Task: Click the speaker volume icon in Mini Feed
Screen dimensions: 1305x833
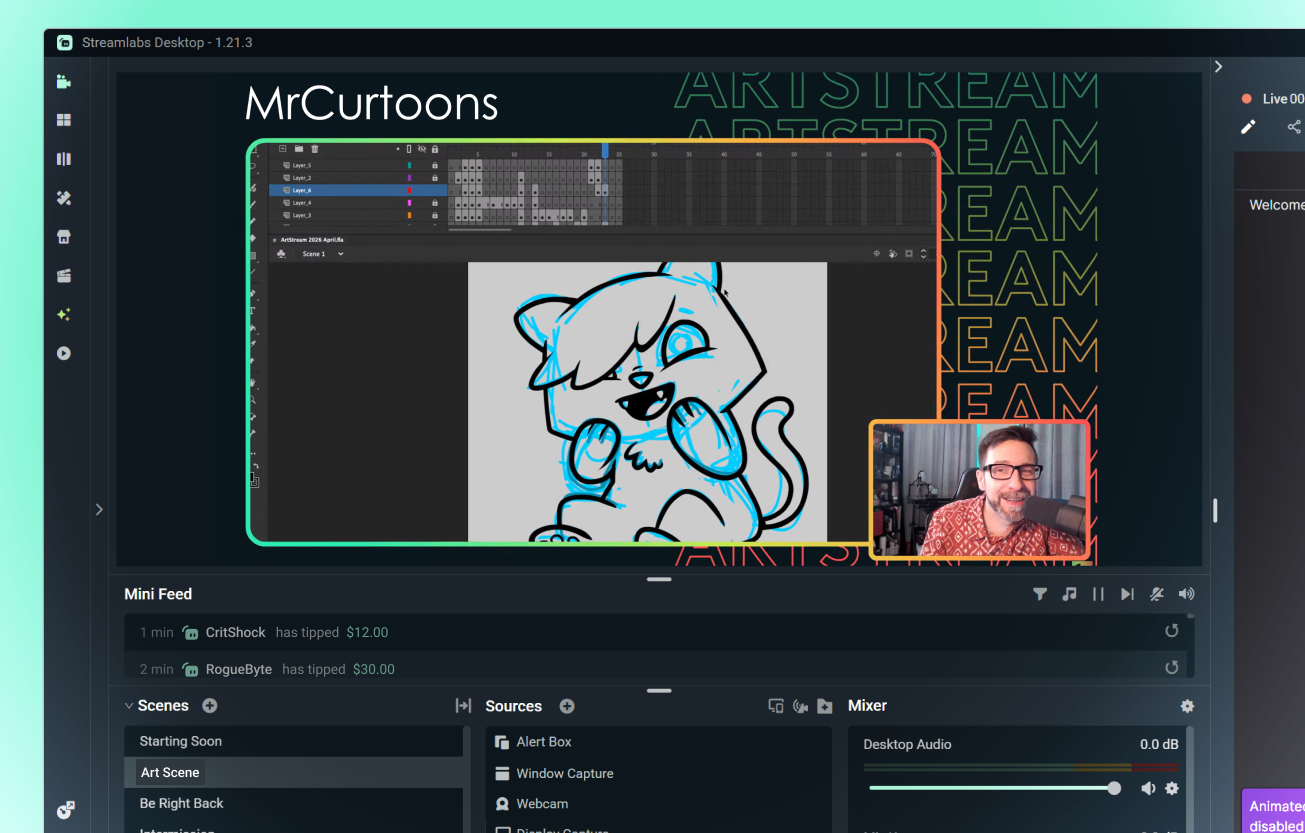Action: (x=1187, y=594)
